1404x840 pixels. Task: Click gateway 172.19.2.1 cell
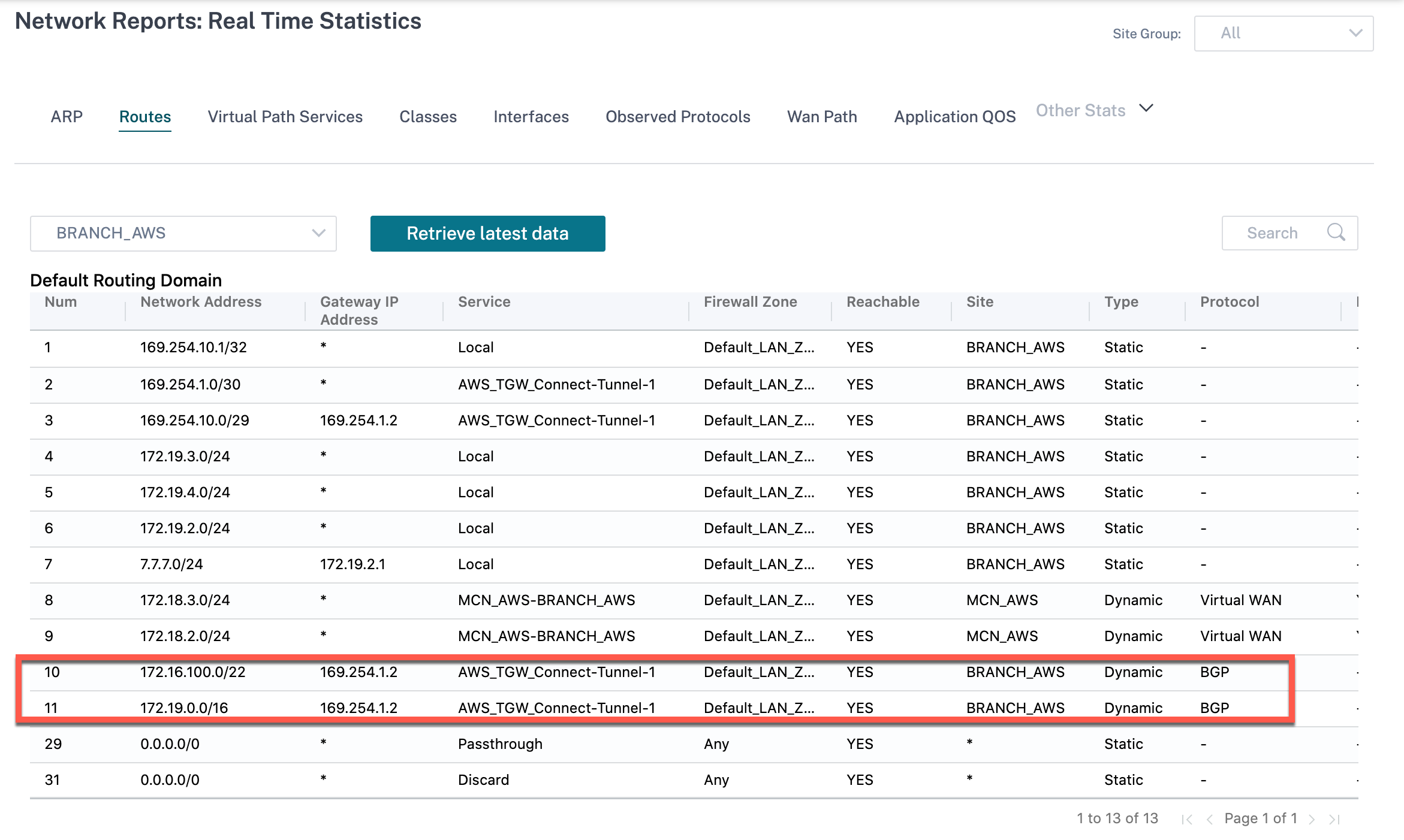pyautogui.click(x=352, y=564)
